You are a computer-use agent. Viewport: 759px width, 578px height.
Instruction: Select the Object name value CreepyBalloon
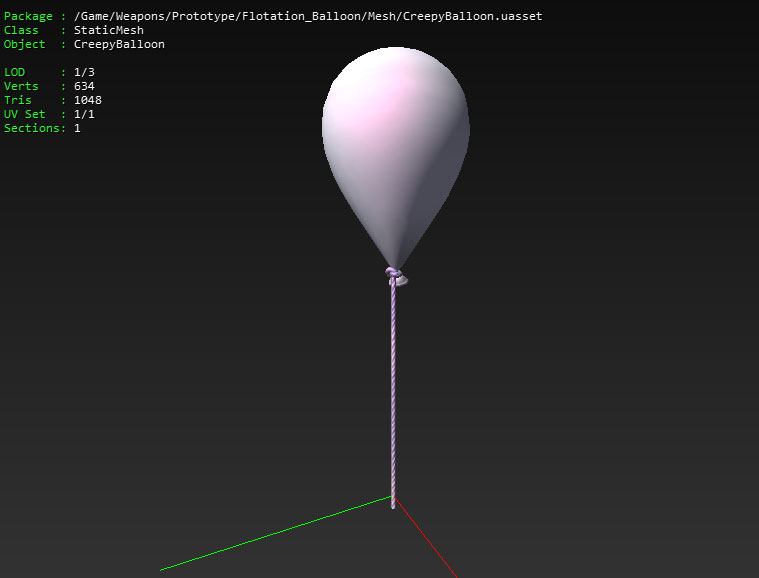coord(119,45)
